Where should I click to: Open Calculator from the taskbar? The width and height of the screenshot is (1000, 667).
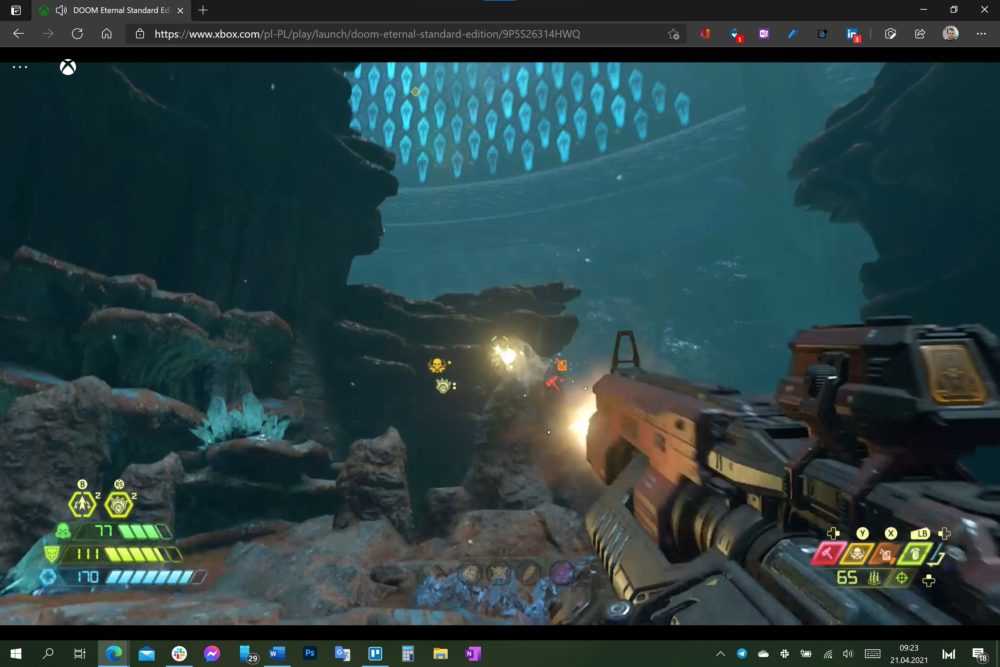(408, 654)
